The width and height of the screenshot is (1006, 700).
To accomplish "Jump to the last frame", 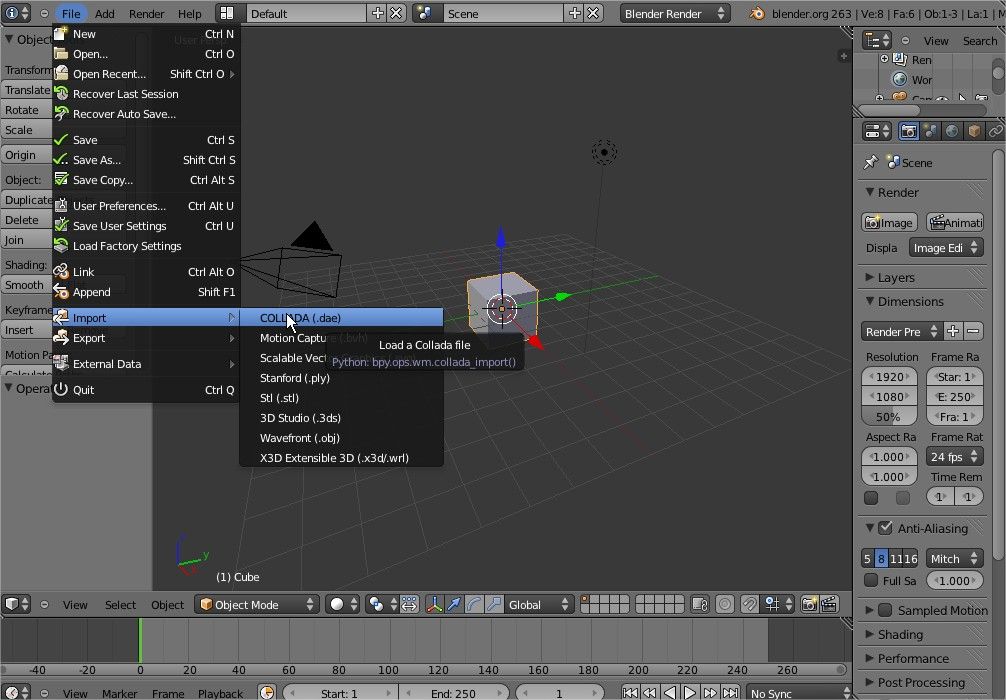I will click(x=730, y=693).
